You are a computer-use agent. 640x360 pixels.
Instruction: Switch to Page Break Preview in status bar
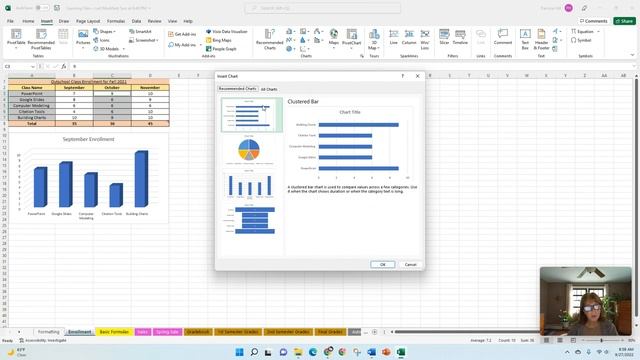573,340
